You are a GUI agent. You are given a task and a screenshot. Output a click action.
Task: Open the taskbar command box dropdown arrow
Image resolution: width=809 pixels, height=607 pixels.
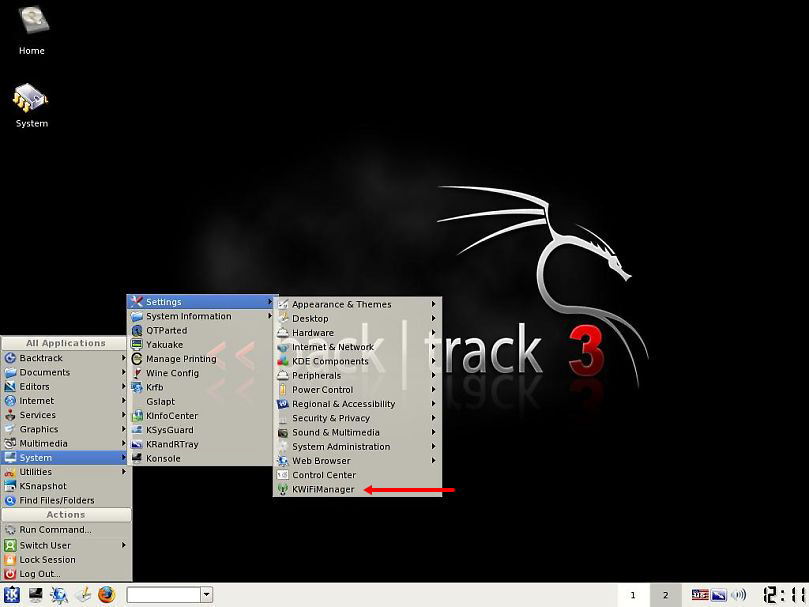pos(206,595)
